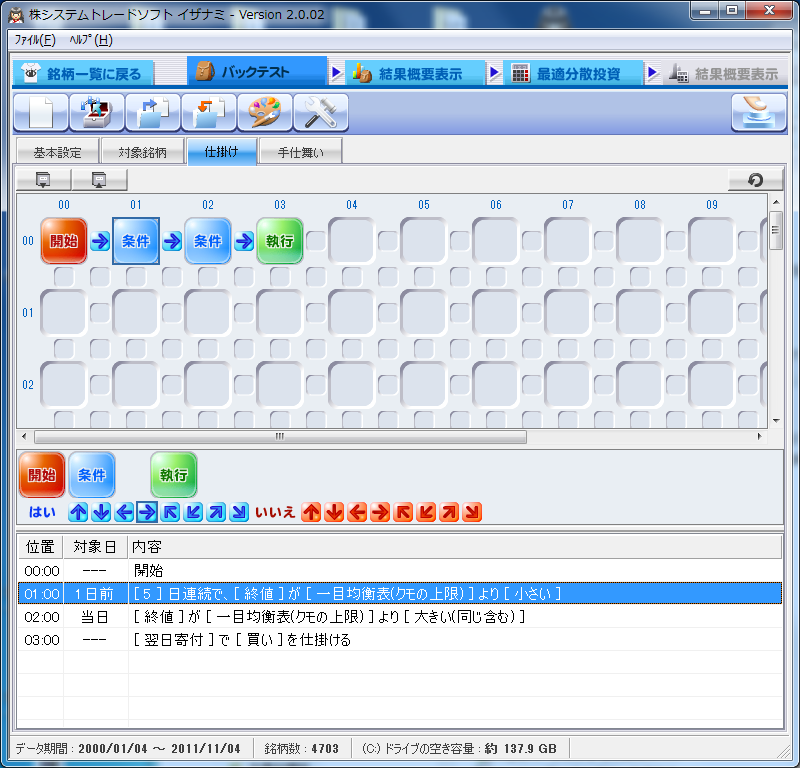This screenshot has height=768, width=800.
Task: Click the export folder icon with blue arrow
Action: [153, 112]
